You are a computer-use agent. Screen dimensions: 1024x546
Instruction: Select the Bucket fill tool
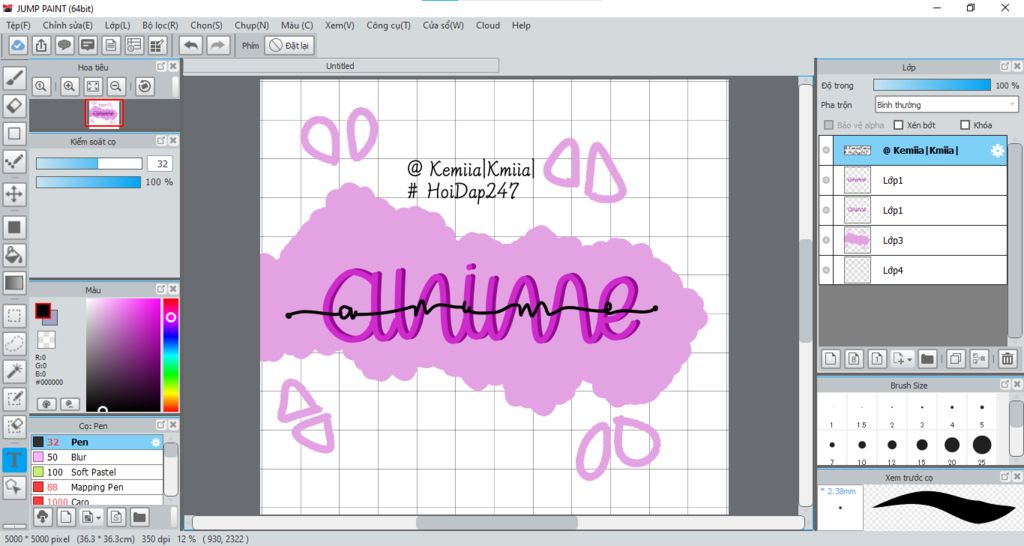pos(15,255)
